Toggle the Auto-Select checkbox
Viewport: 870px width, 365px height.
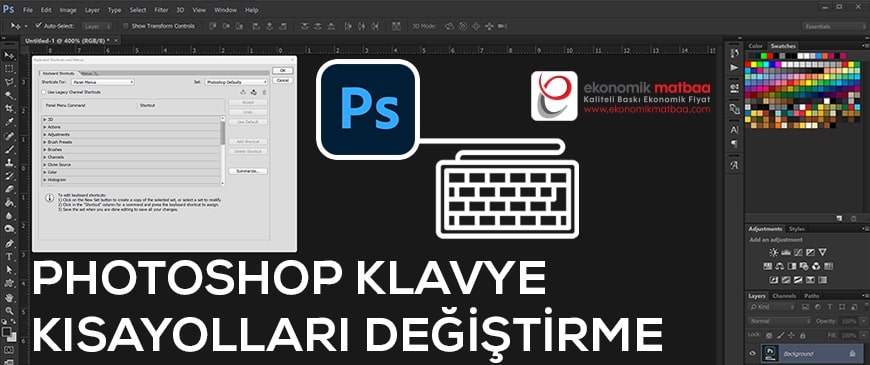click(x=38, y=26)
